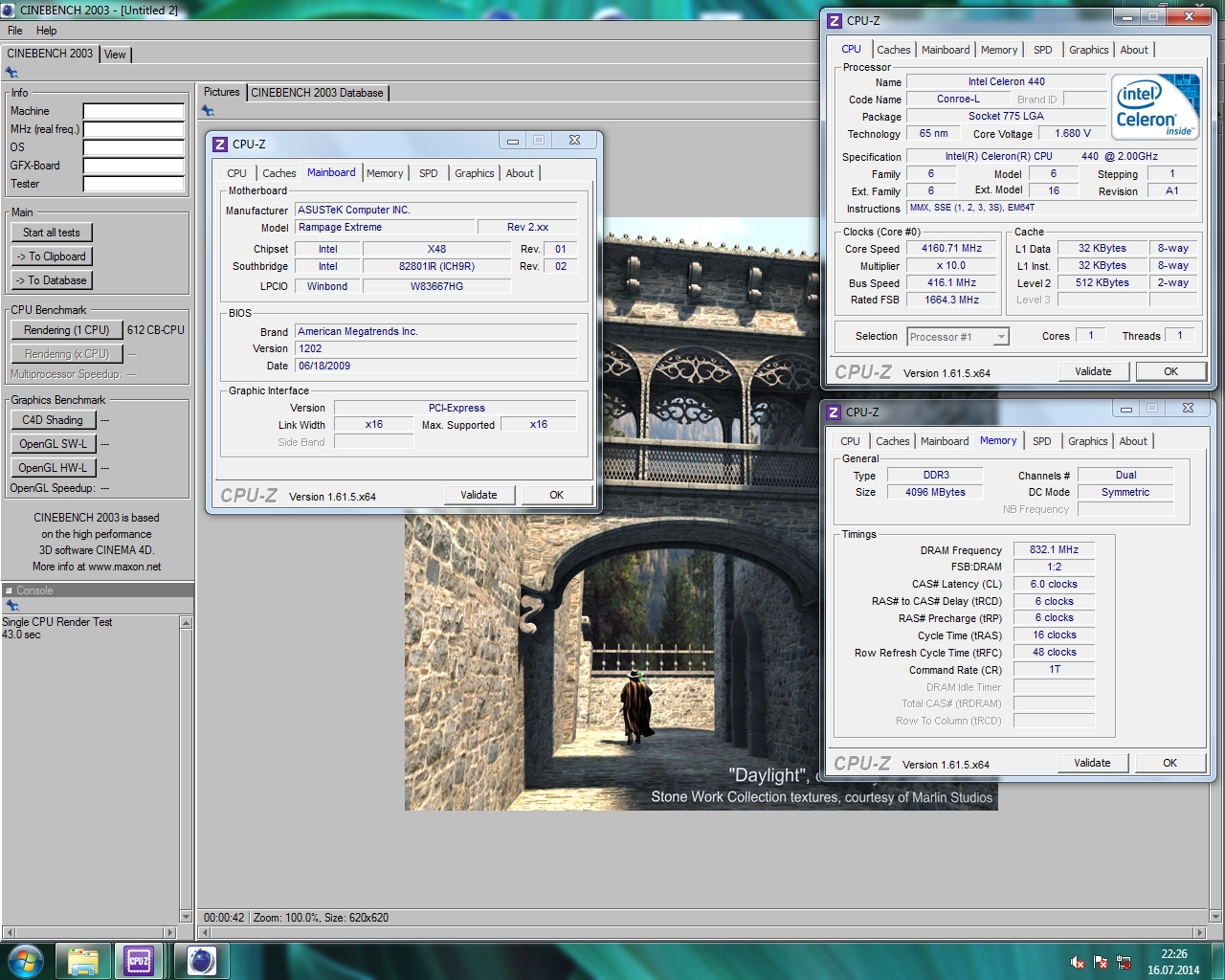Image resolution: width=1225 pixels, height=980 pixels.
Task: Click Start all tests button
Action: pos(52,233)
